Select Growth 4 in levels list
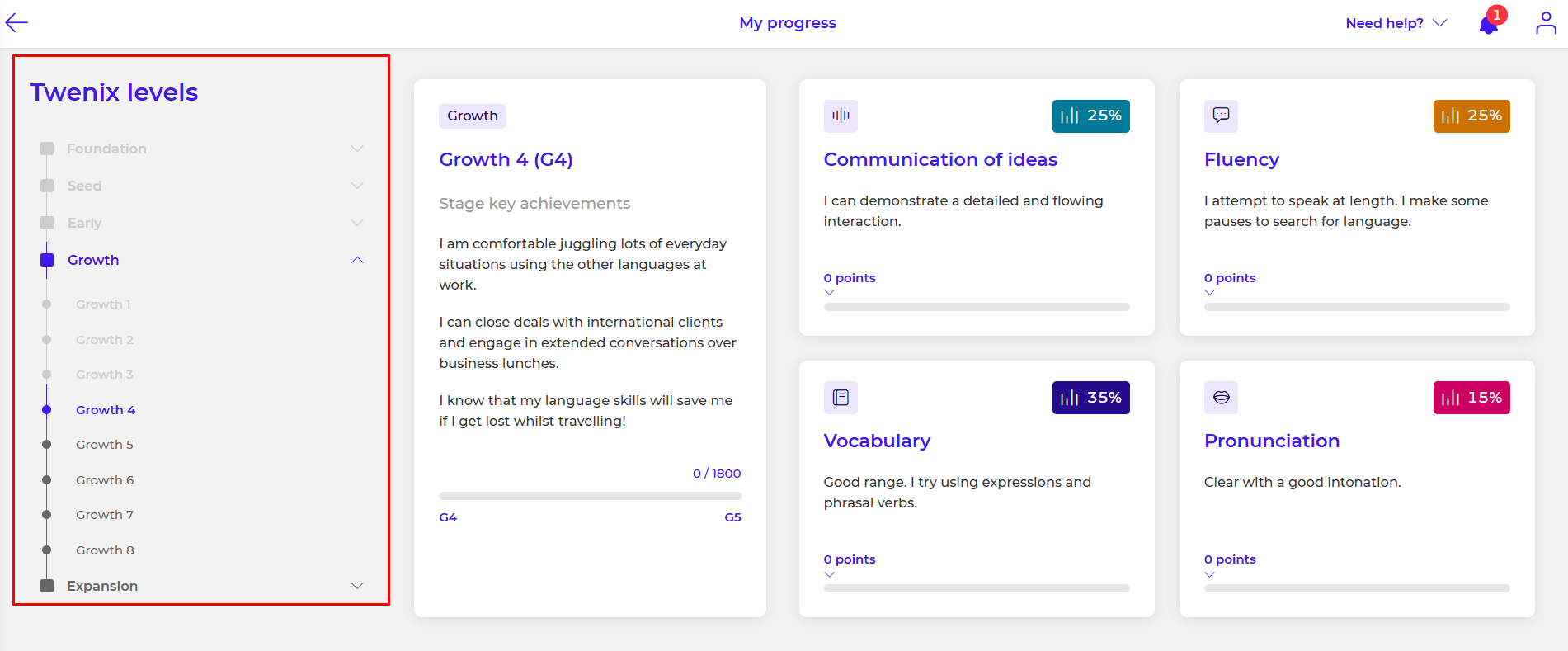The image size is (1568, 651). click(105, 410)
